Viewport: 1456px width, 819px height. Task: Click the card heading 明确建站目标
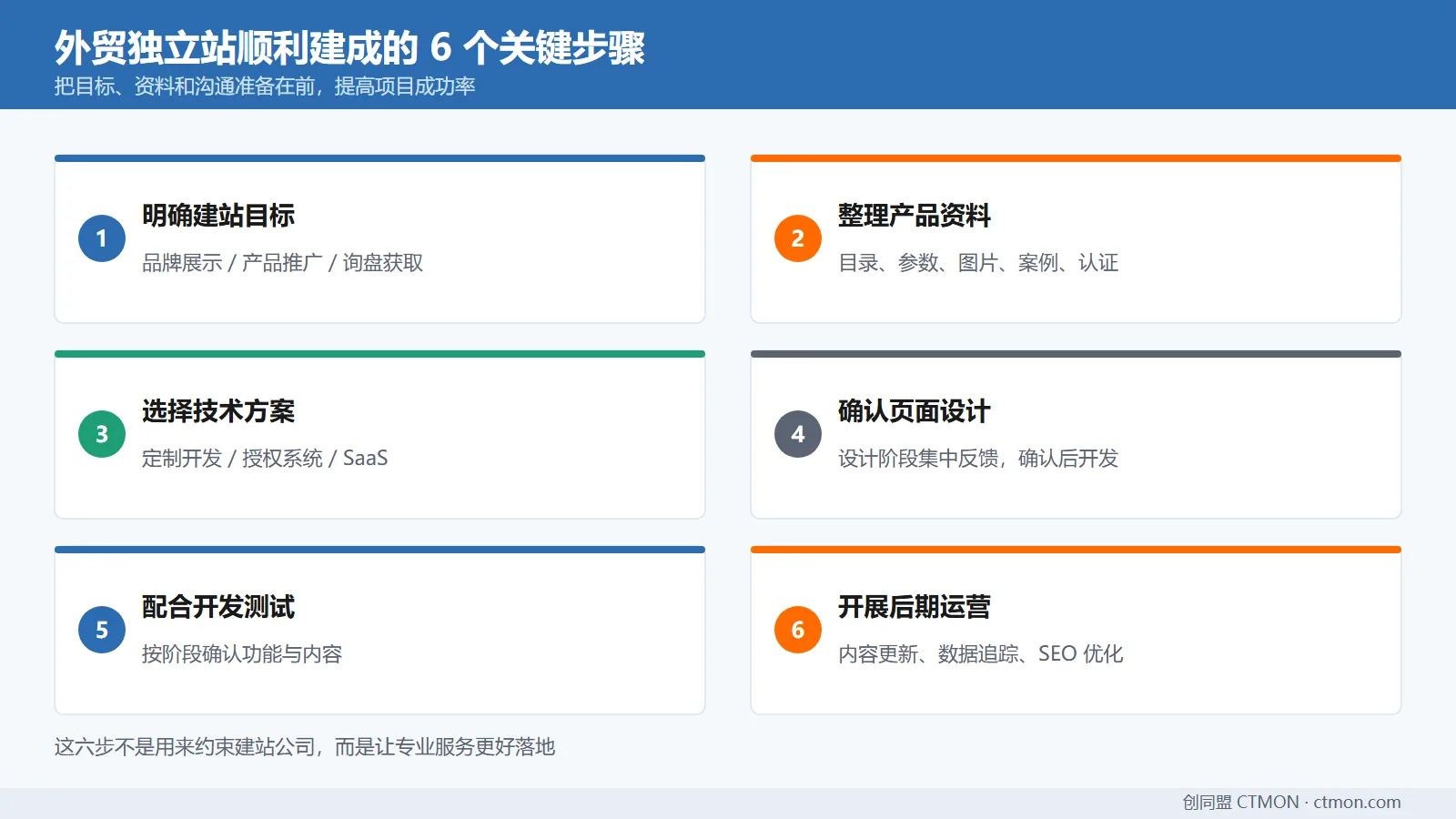[218, 216]
